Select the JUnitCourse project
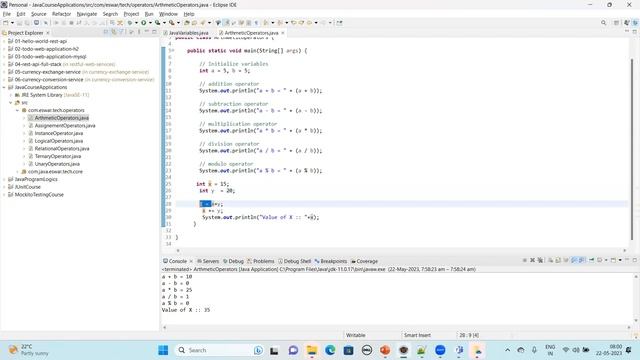 (x=27, y=187)
